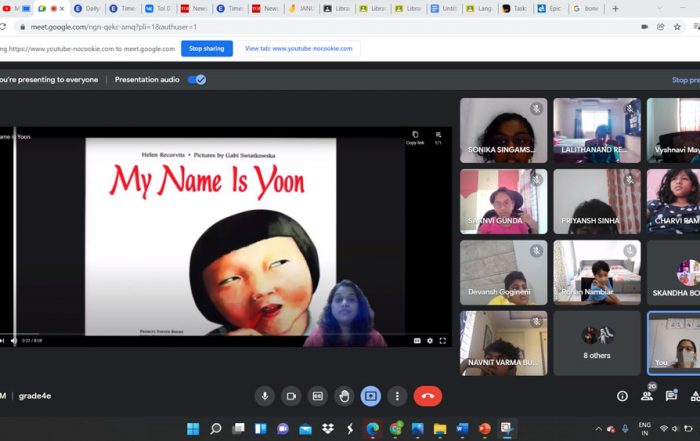Image resolution: width=700 pixels, height=441 pixels.
Task: Open PowerPoint from the taskbar
Action: click(485, 429)
